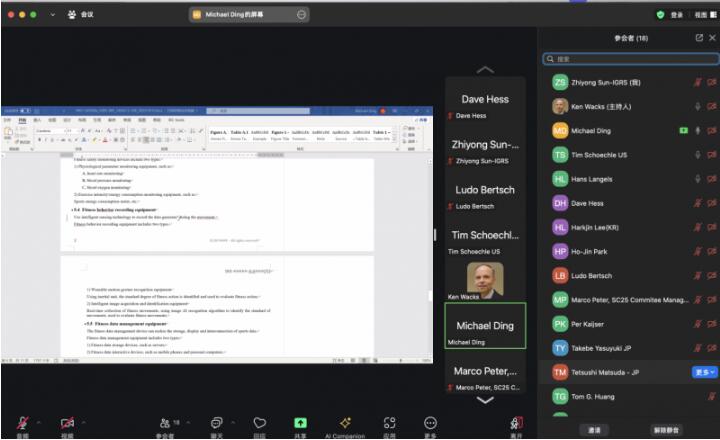Open the chat icon in the toolbar
The image size is (720, 440).
216,424
